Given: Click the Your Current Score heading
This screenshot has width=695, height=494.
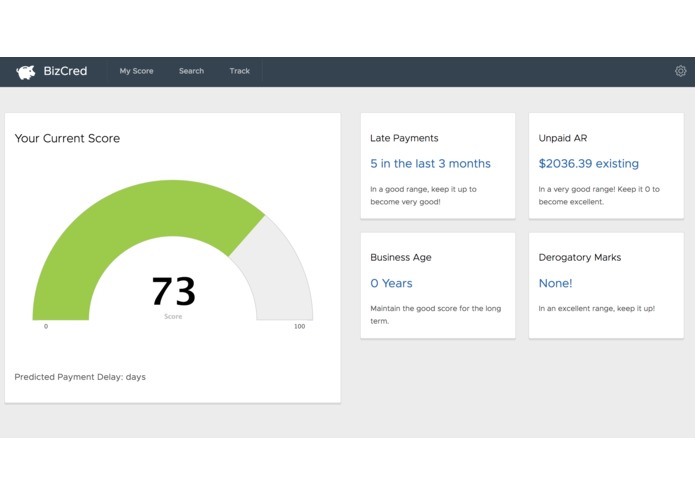Looking at the screenshot, I should coord(67,138).
